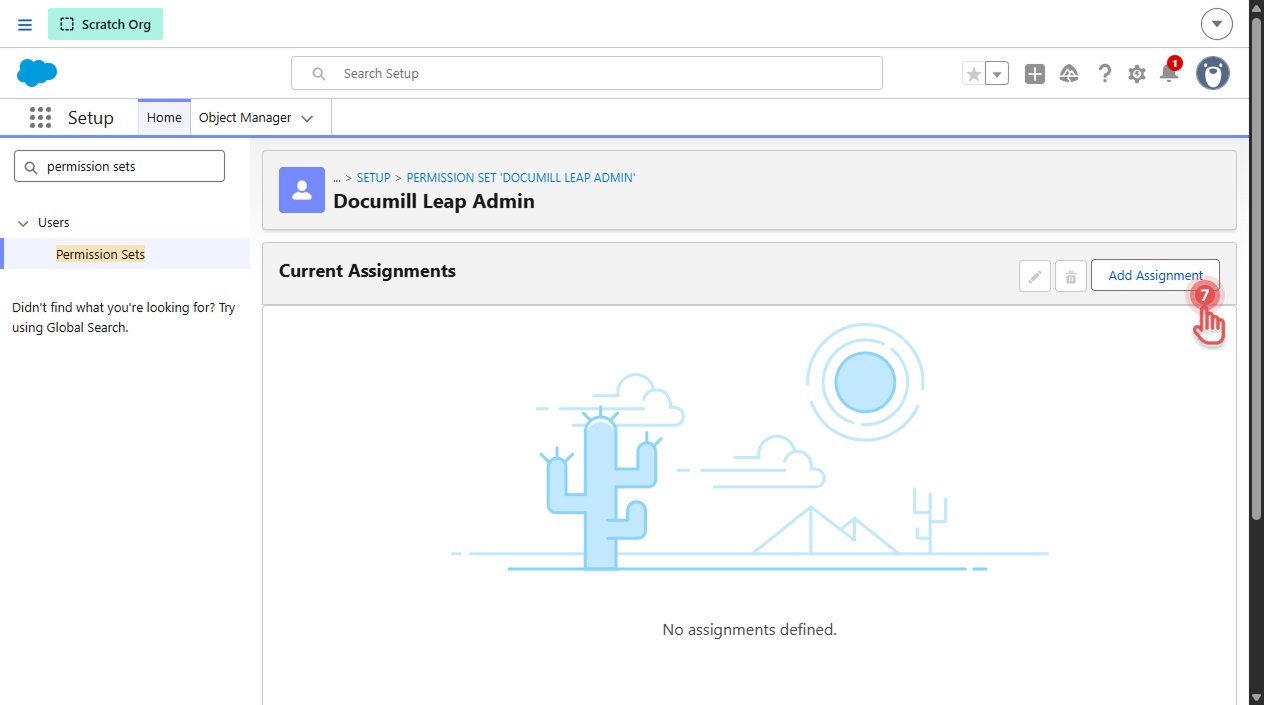Open the hamburger menu at top left

click(25, 24)
